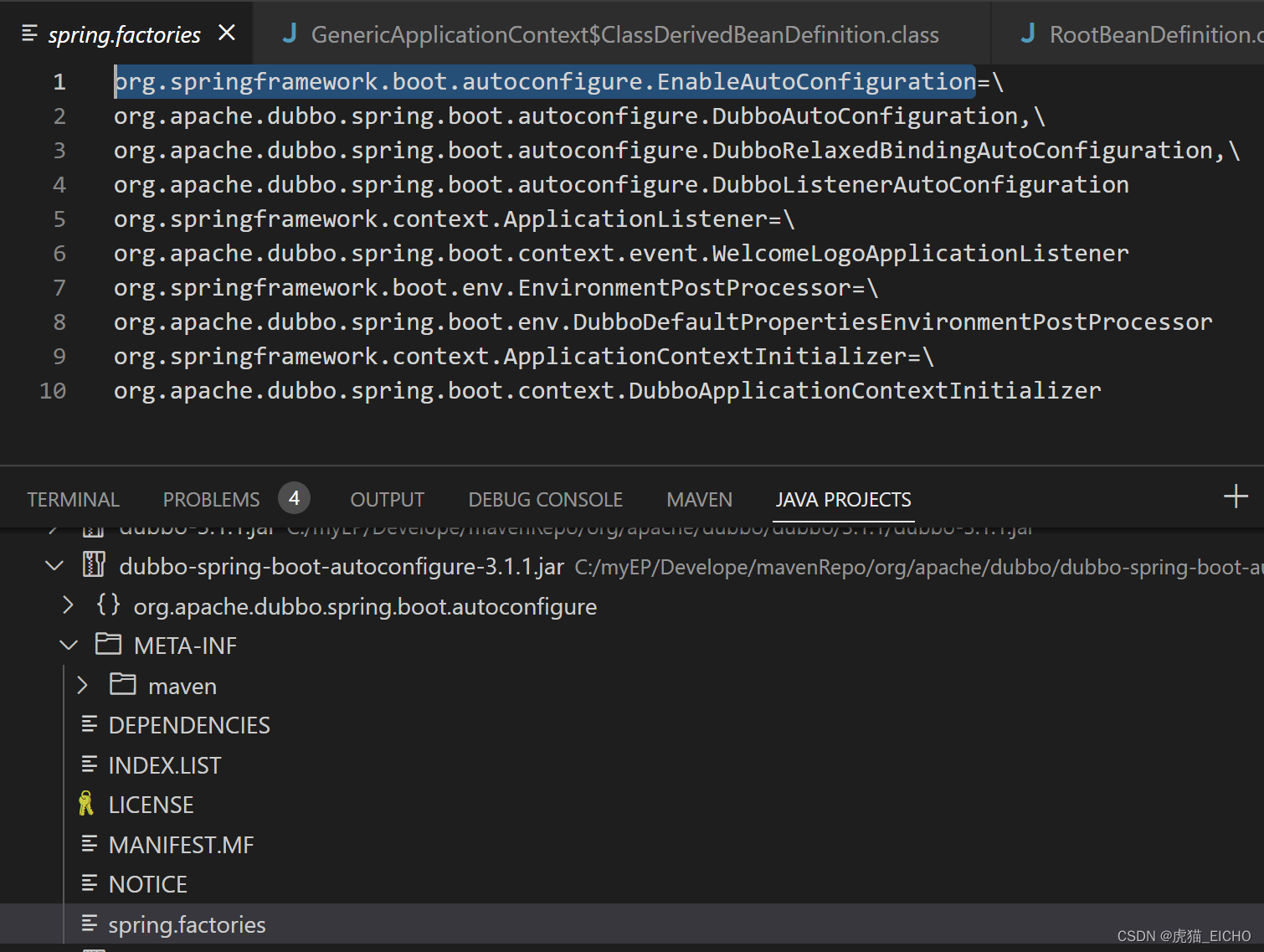Click EnvironmentPostProcessor key on line 7
Screen dimensions: 1264x952
tap(684, 288)
